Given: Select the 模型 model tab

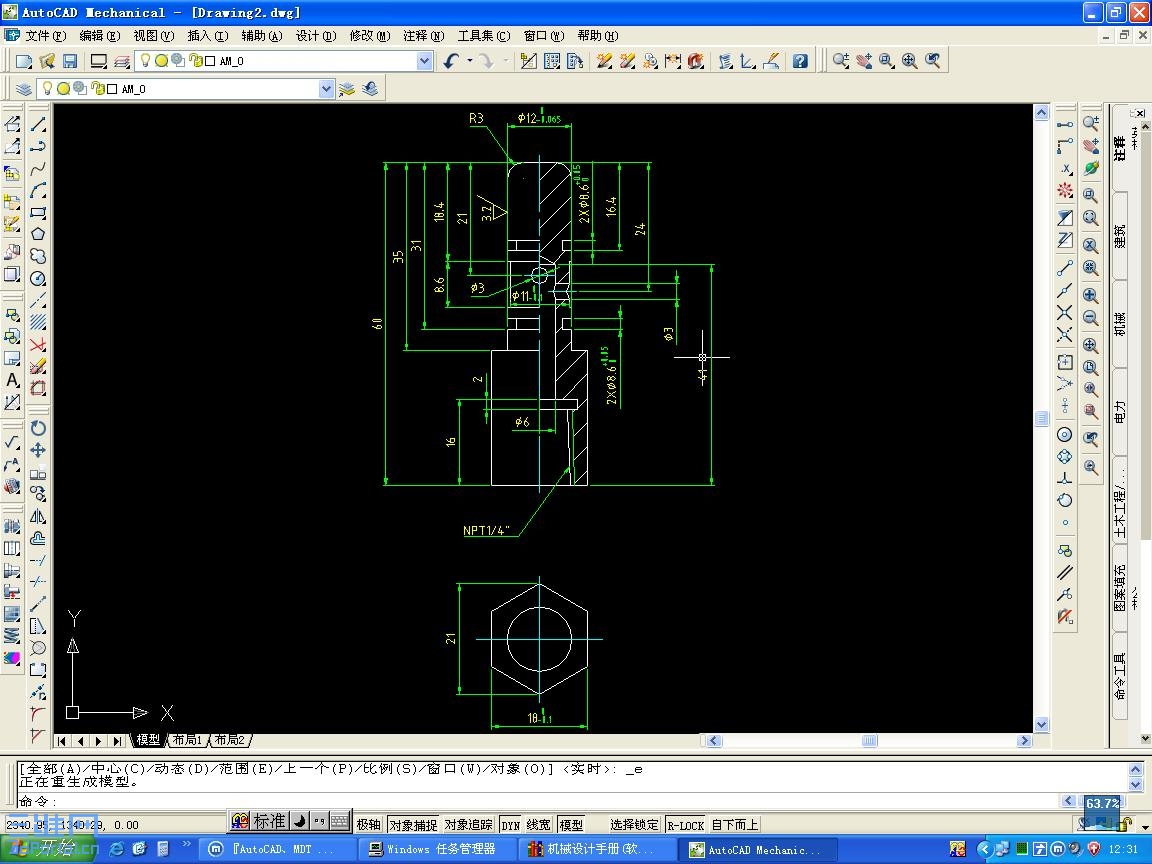Looking at the screenshot, I should (x=148, y=740).
